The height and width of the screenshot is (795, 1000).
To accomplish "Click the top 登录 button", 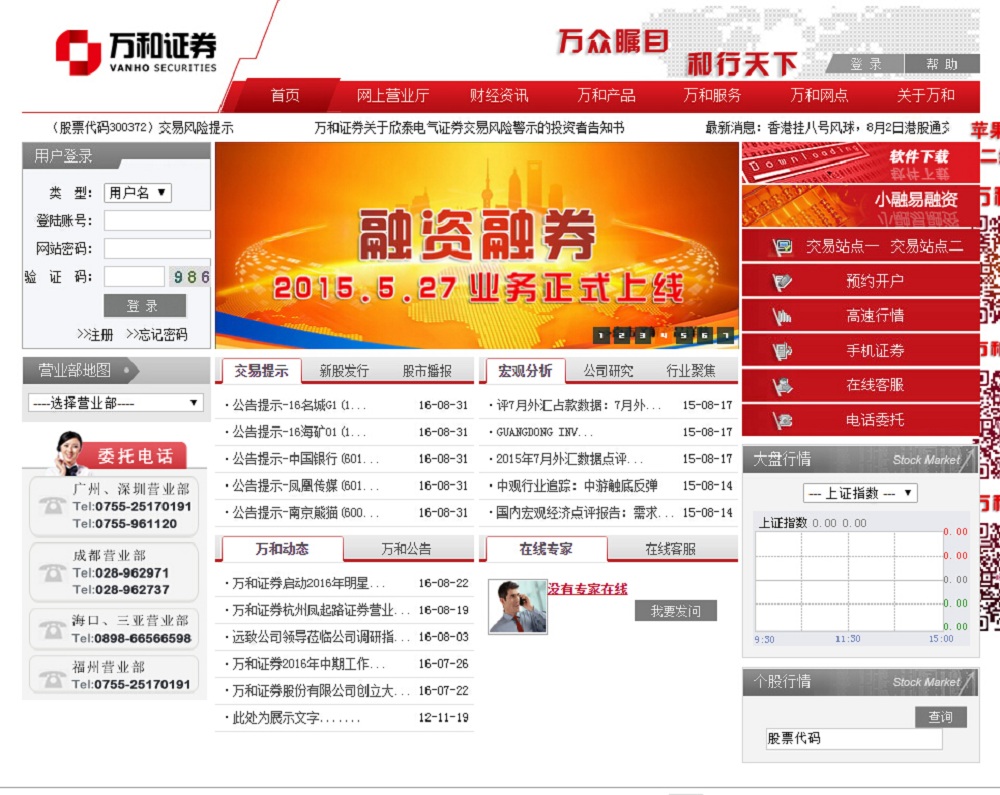I will click(x=866, y=64).
